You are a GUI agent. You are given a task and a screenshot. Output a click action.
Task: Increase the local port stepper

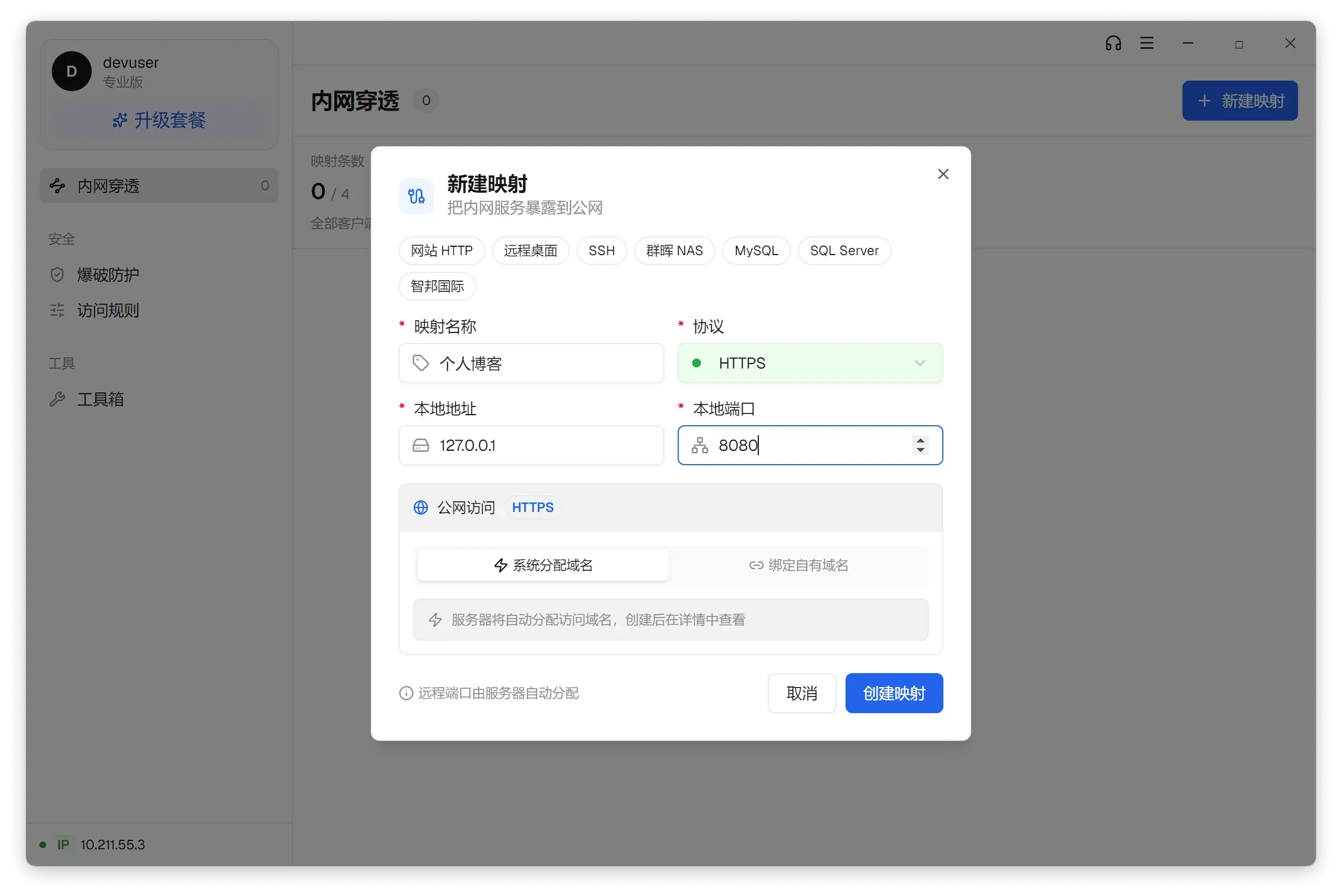920,440
